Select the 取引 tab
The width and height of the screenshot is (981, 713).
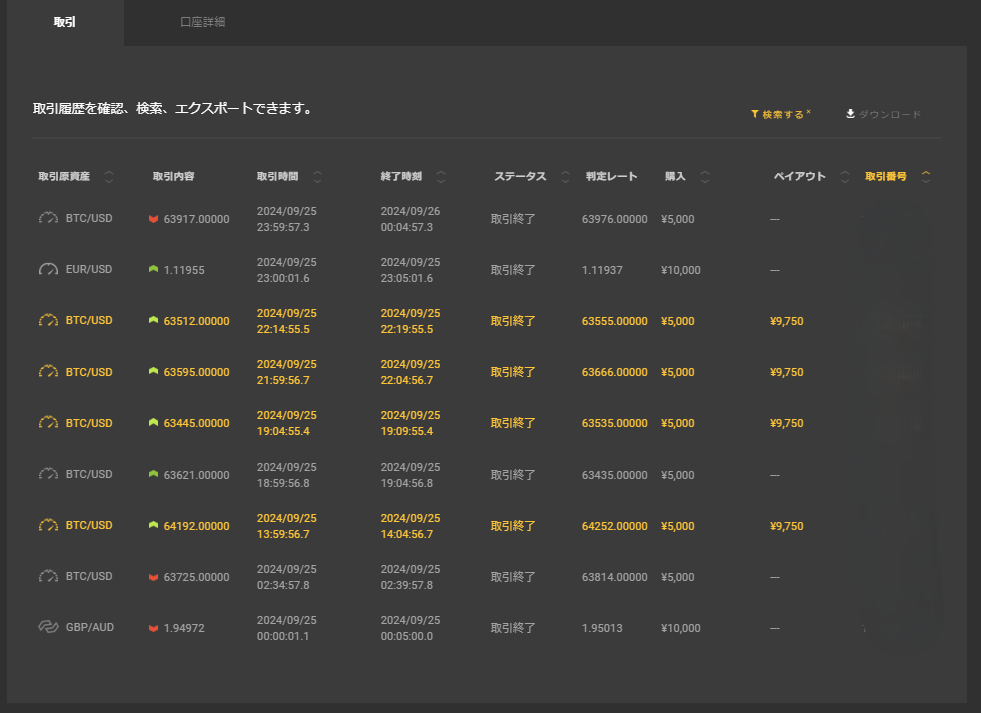click(64, 22)
